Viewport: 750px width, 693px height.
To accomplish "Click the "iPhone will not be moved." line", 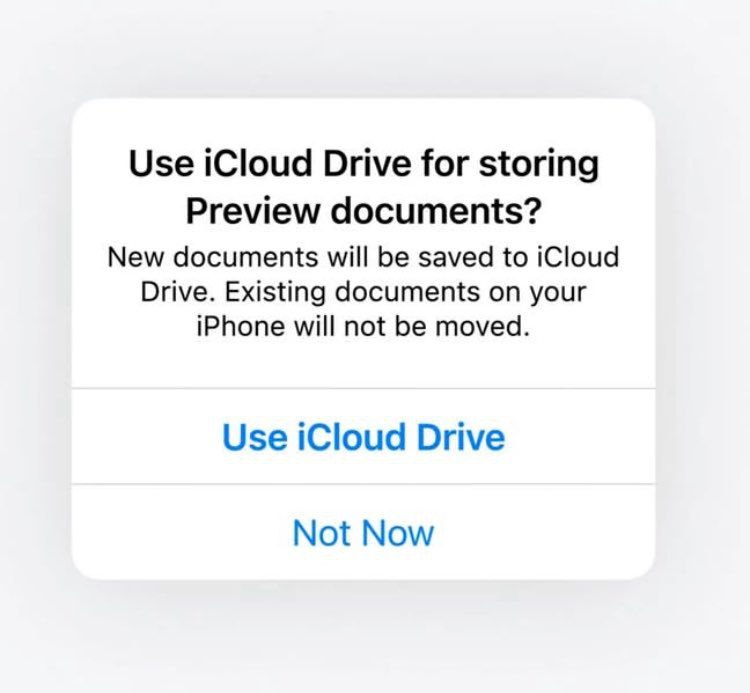I will [x=364, y=327].
